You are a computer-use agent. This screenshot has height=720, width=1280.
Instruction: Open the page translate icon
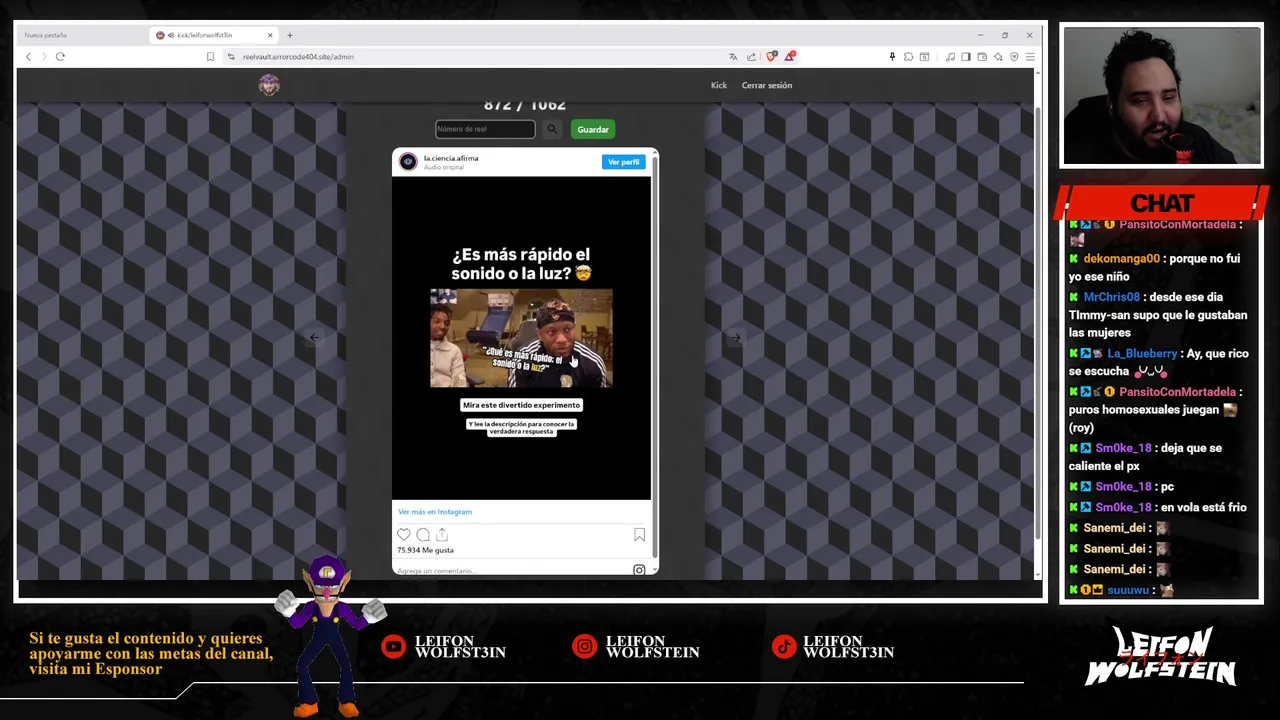733,57
